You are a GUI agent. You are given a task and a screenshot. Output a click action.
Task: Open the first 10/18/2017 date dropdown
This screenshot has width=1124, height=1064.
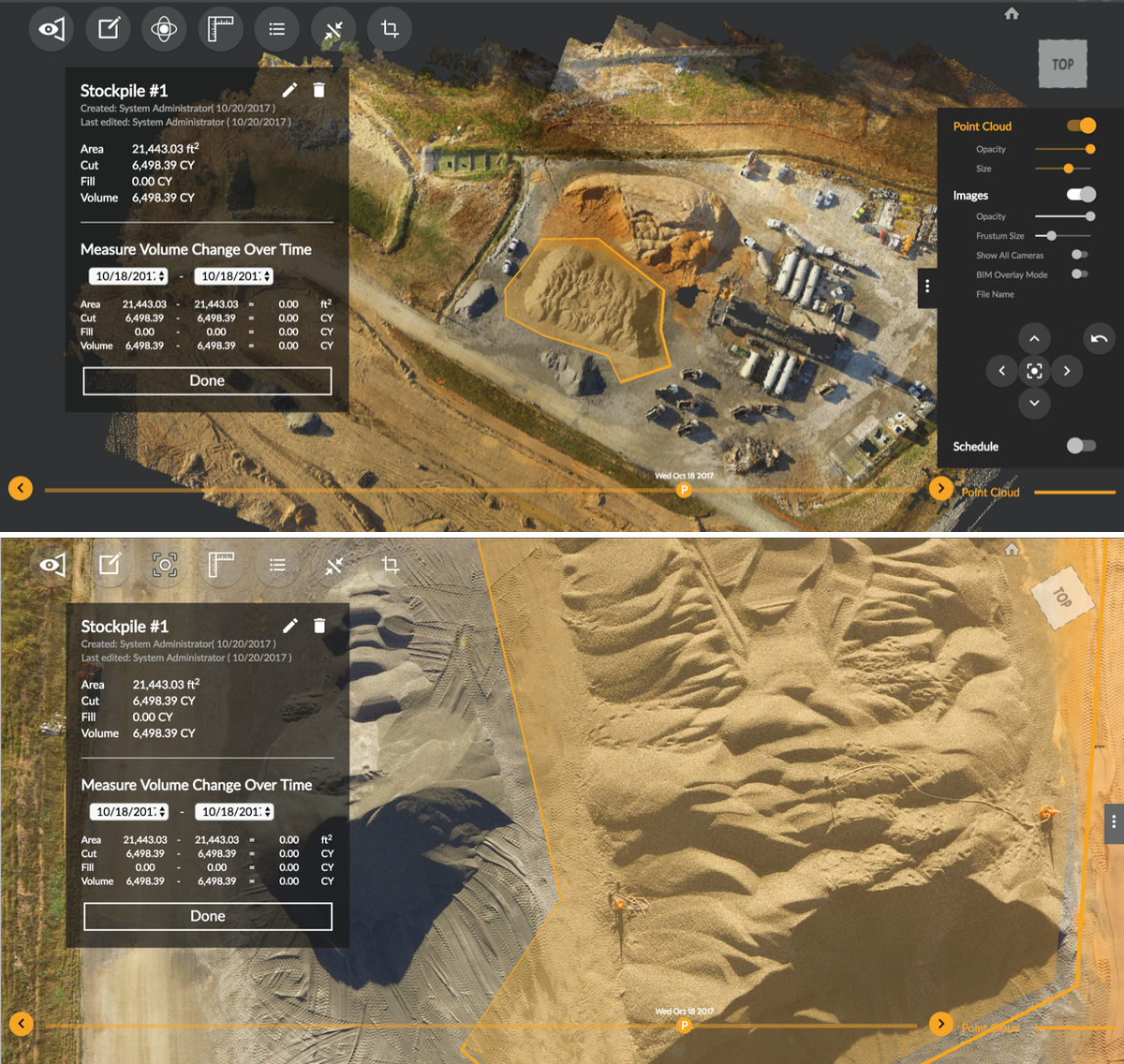point(127,275)
